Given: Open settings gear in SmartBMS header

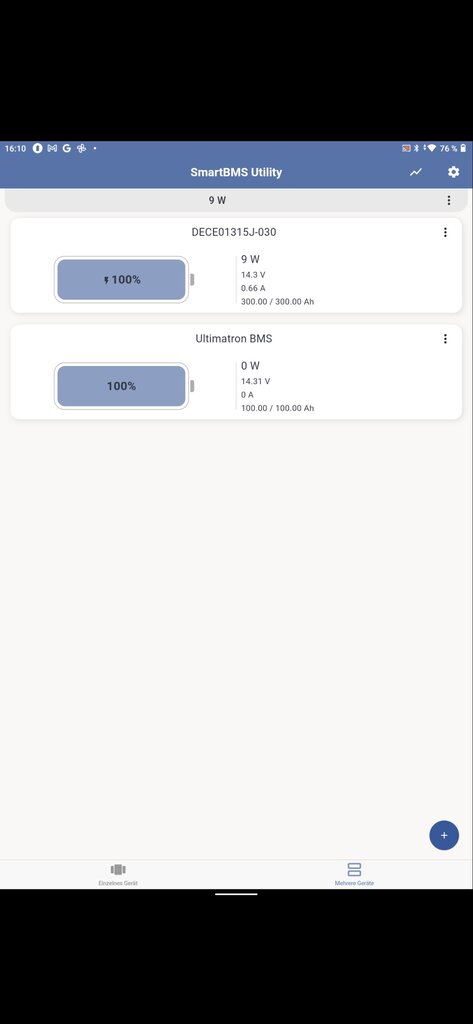Looking at the screenshot, I should tap(453, 172).
